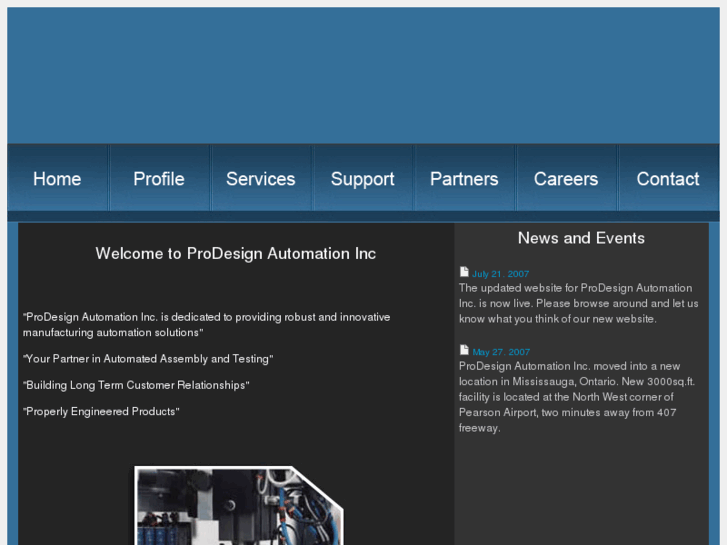Open the Home navigation tab
Image resolution: width=727 pixels, height=545 pixels.
pos(57,179)
